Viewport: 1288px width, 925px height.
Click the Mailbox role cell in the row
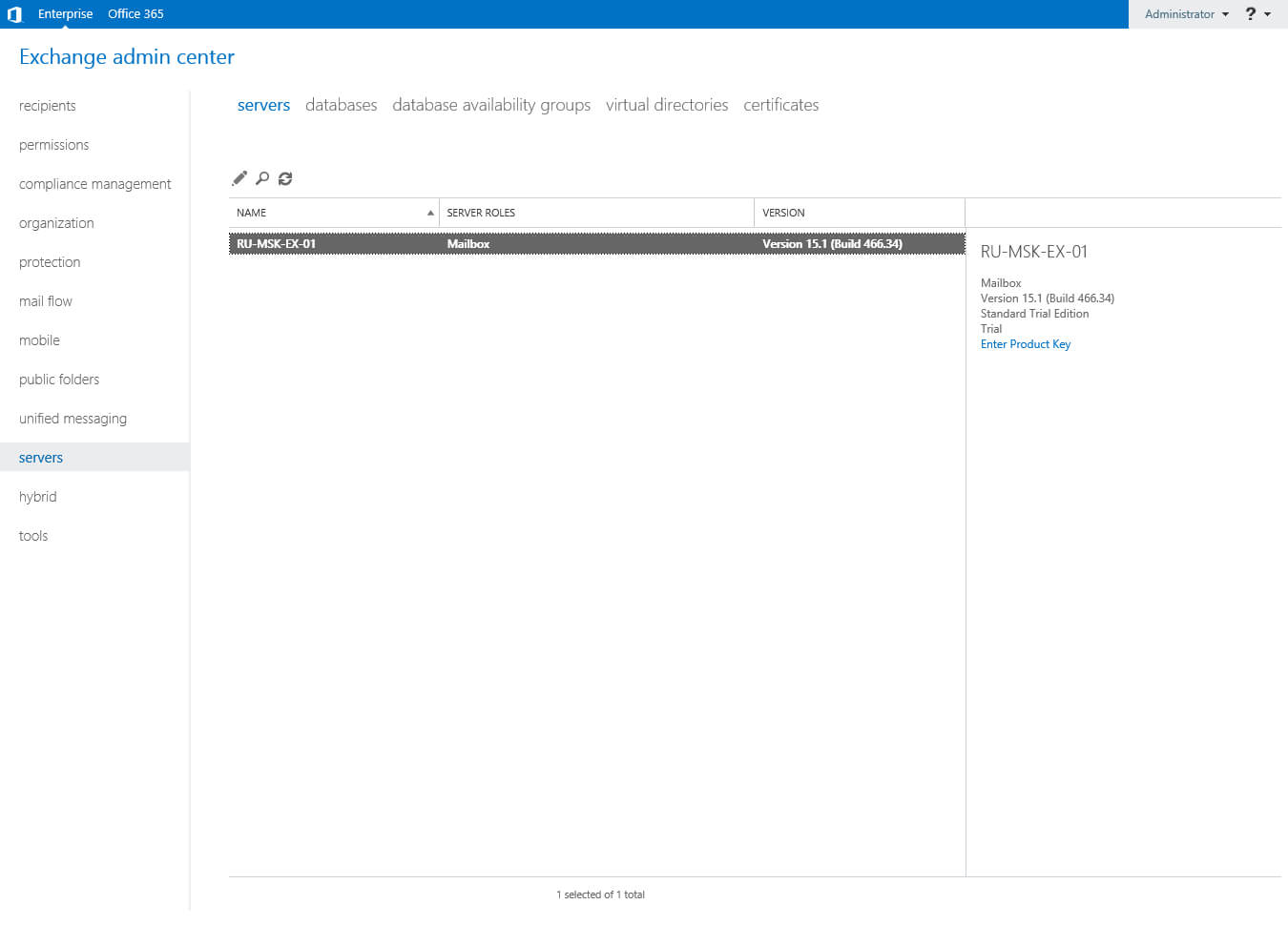(468, 244)
